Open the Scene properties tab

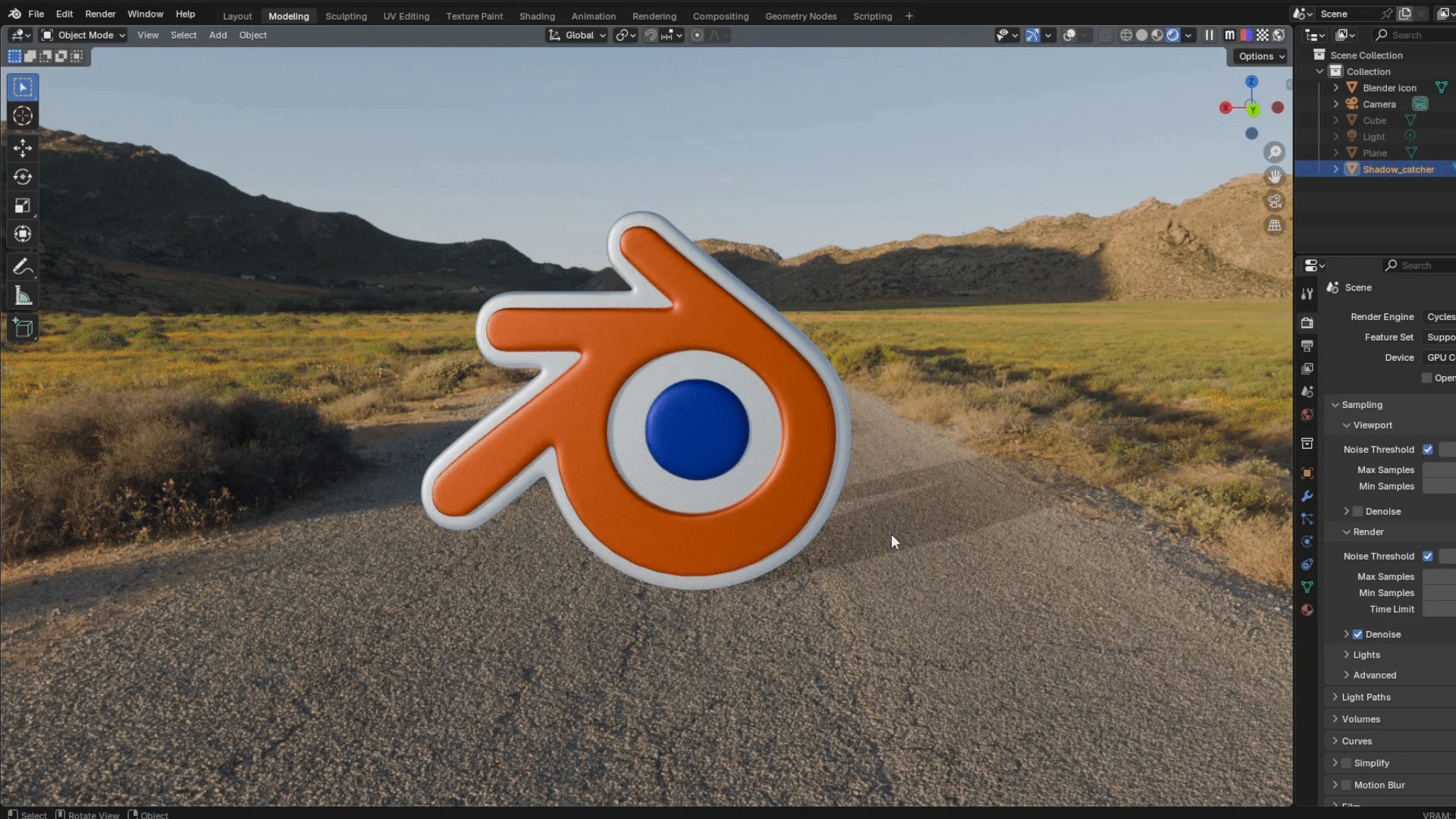tap(1307, 391)
